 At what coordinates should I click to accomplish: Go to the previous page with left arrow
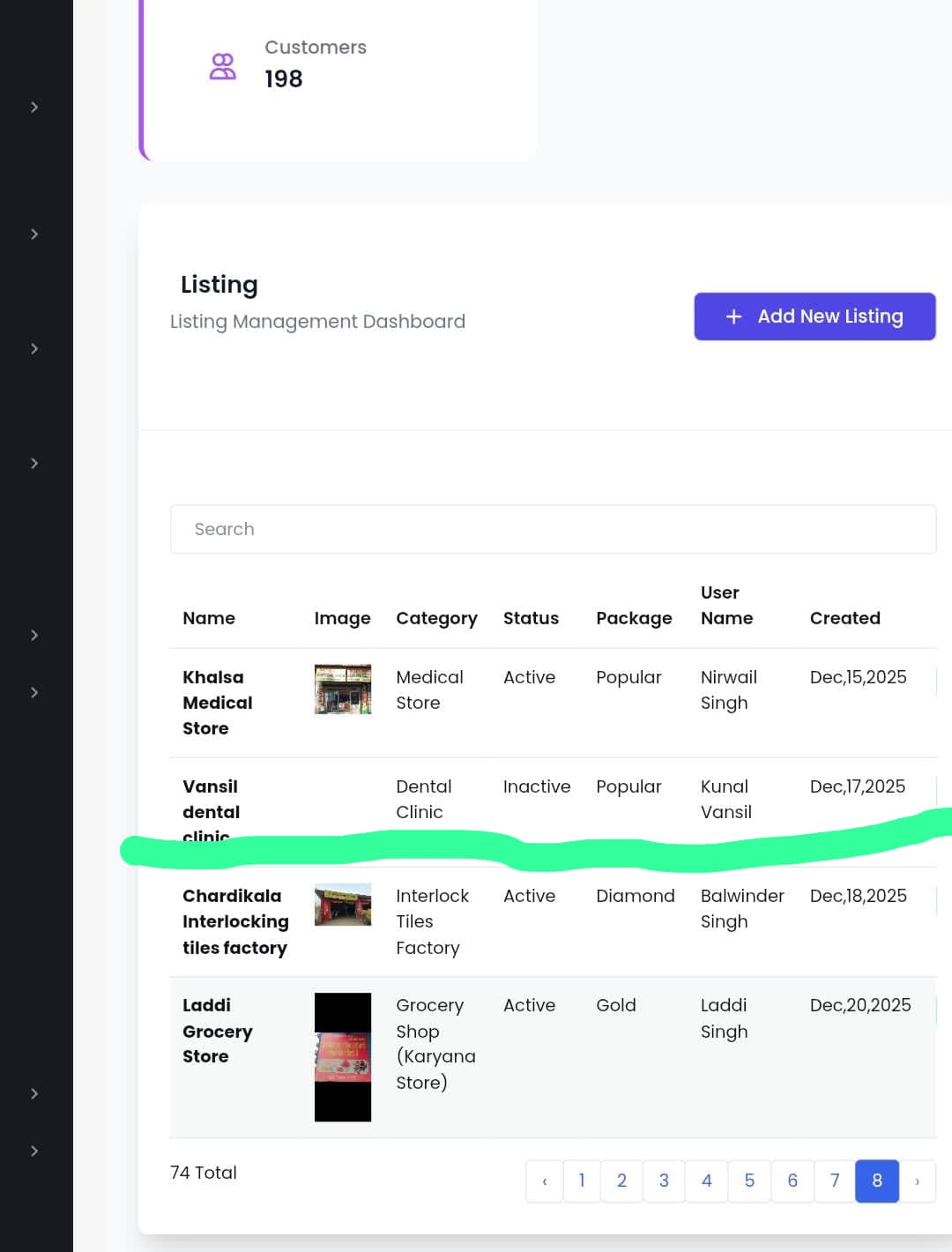tap(544, 1181)
